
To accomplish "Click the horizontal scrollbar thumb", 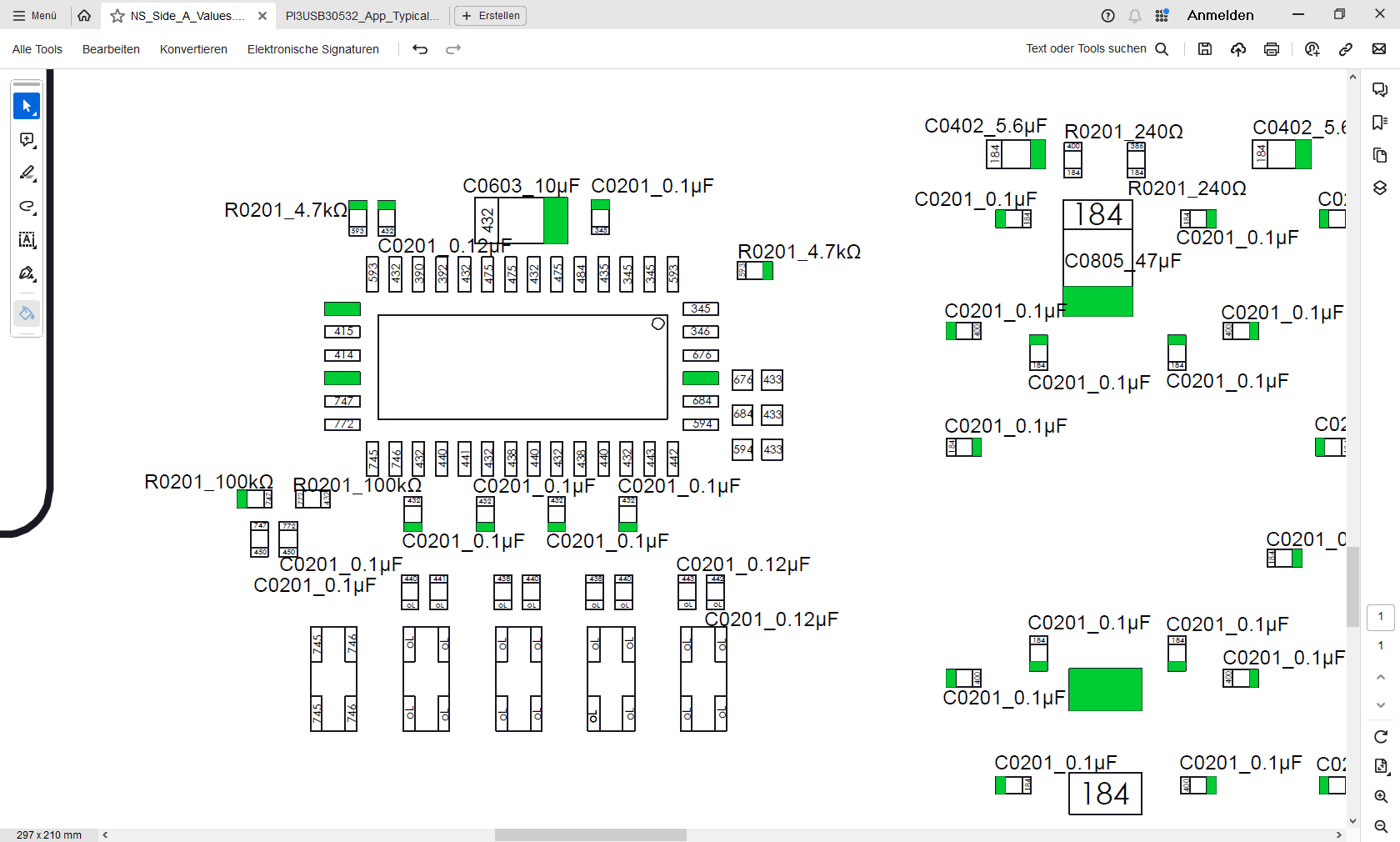I will pos(590,834).
